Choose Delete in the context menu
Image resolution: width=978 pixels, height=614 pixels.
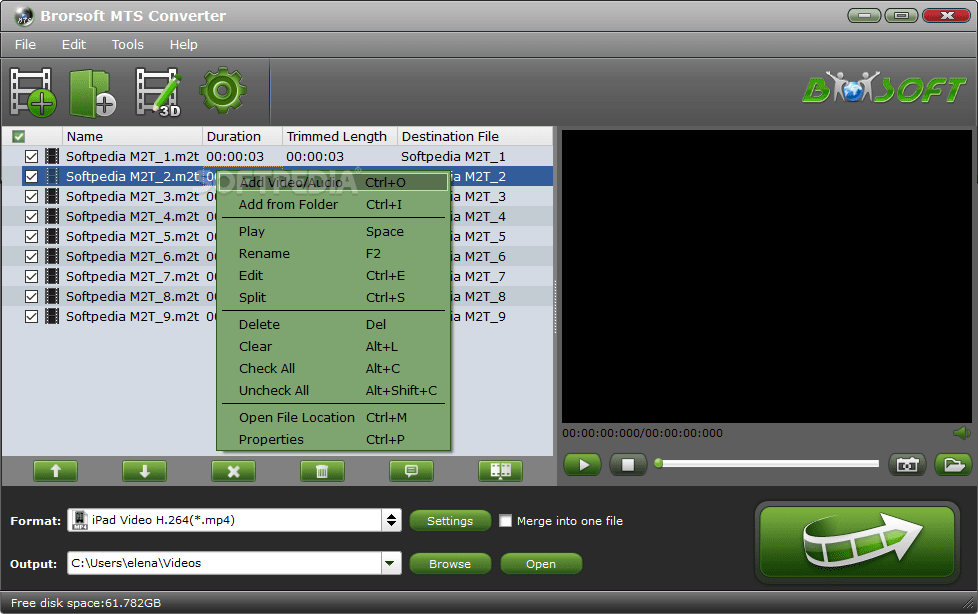333,324
